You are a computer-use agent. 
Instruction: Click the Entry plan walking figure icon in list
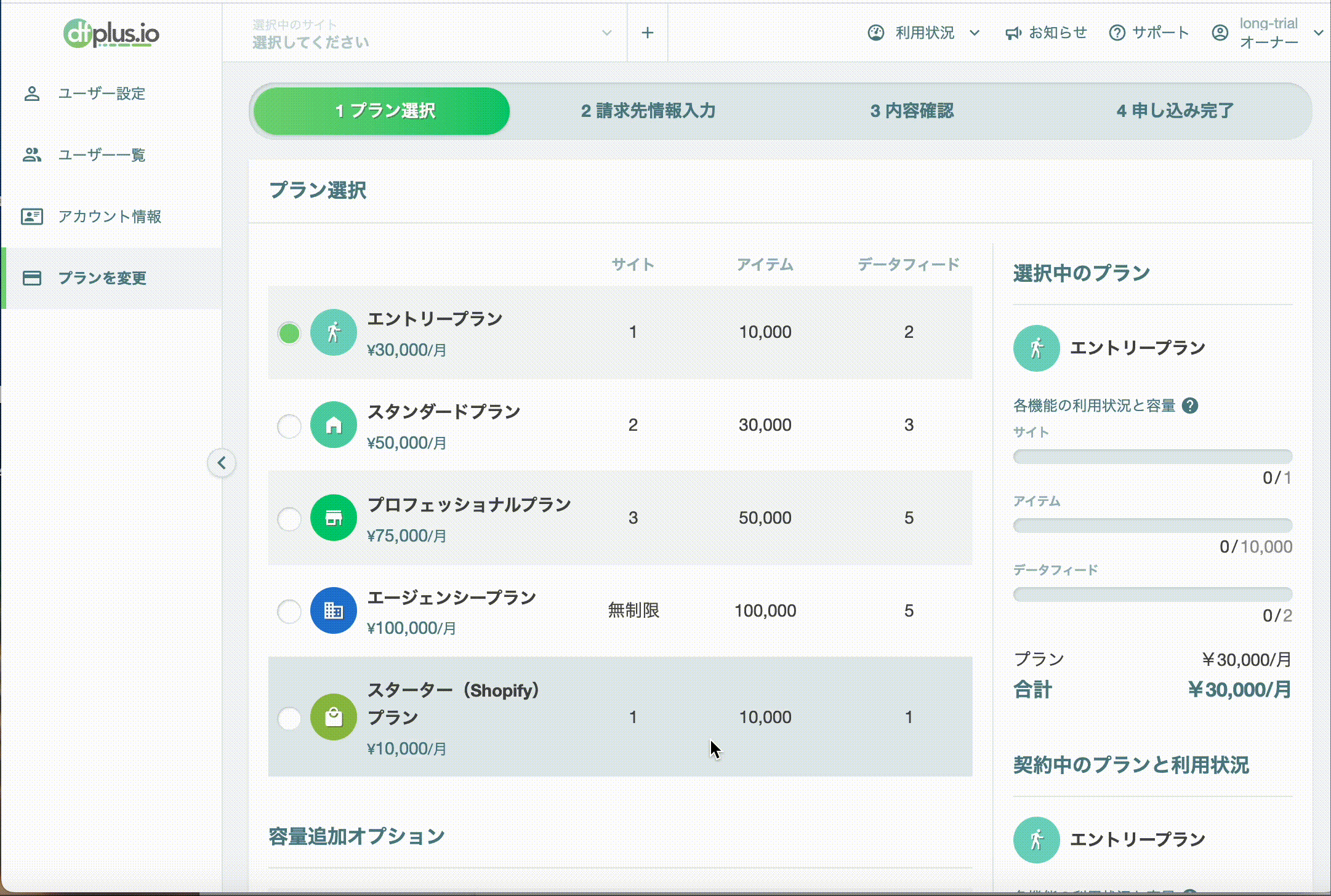pyautogui.click(x=334, y=332)
